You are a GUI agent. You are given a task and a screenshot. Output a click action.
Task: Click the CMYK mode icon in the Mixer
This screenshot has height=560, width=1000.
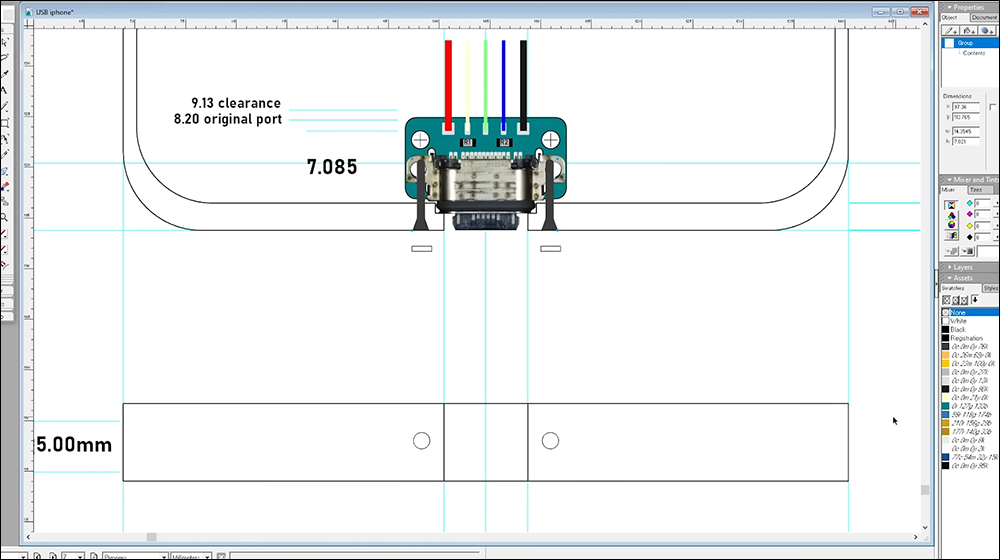951,205
